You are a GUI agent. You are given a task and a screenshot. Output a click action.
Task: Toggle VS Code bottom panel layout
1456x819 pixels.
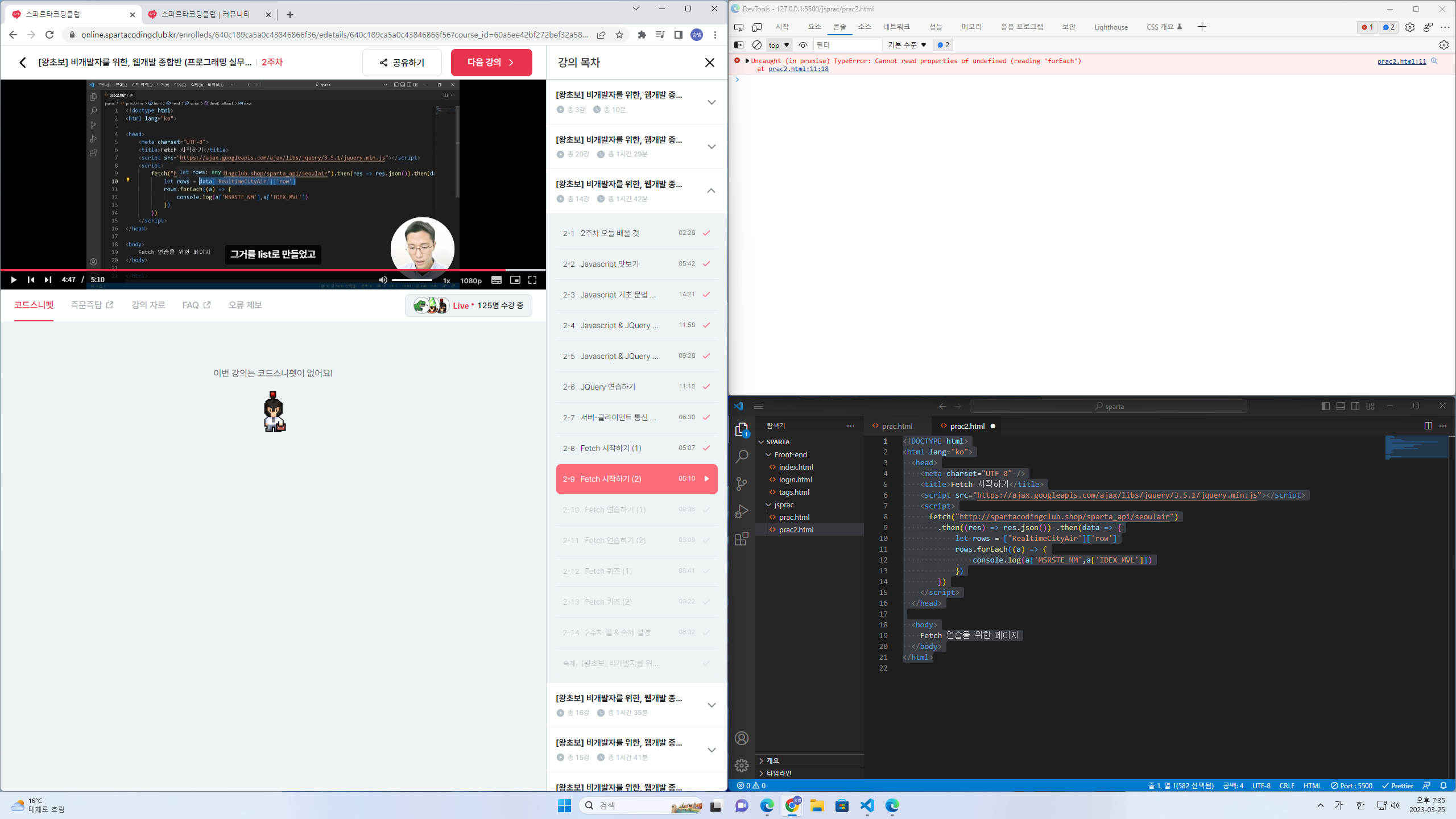point(1341,406)
